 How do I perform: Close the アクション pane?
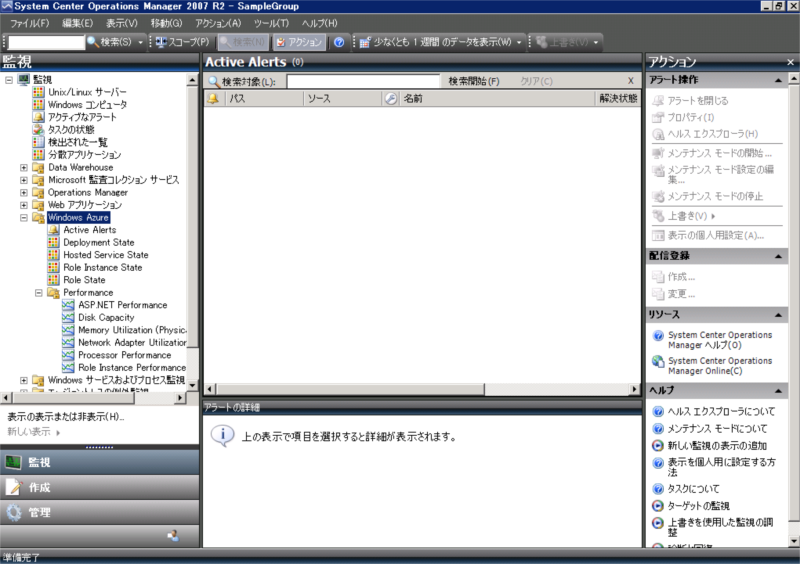(790, 62)
